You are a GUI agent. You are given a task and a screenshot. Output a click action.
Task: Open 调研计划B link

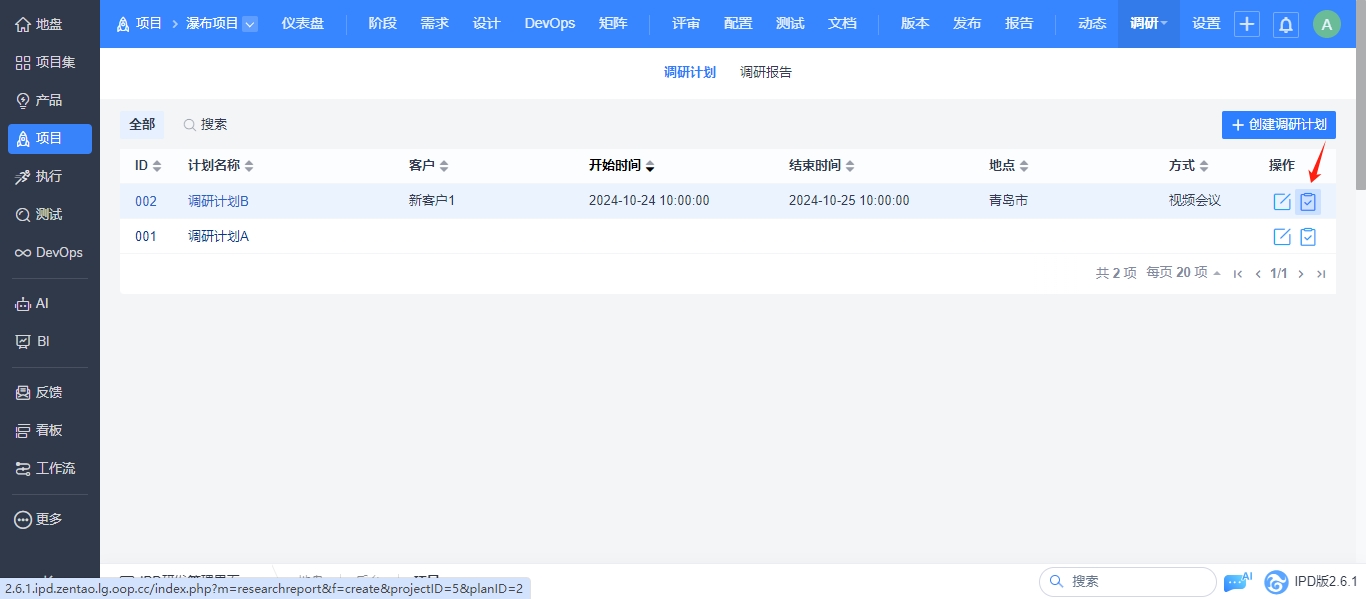pyautogui.click(x=218, y=201)
